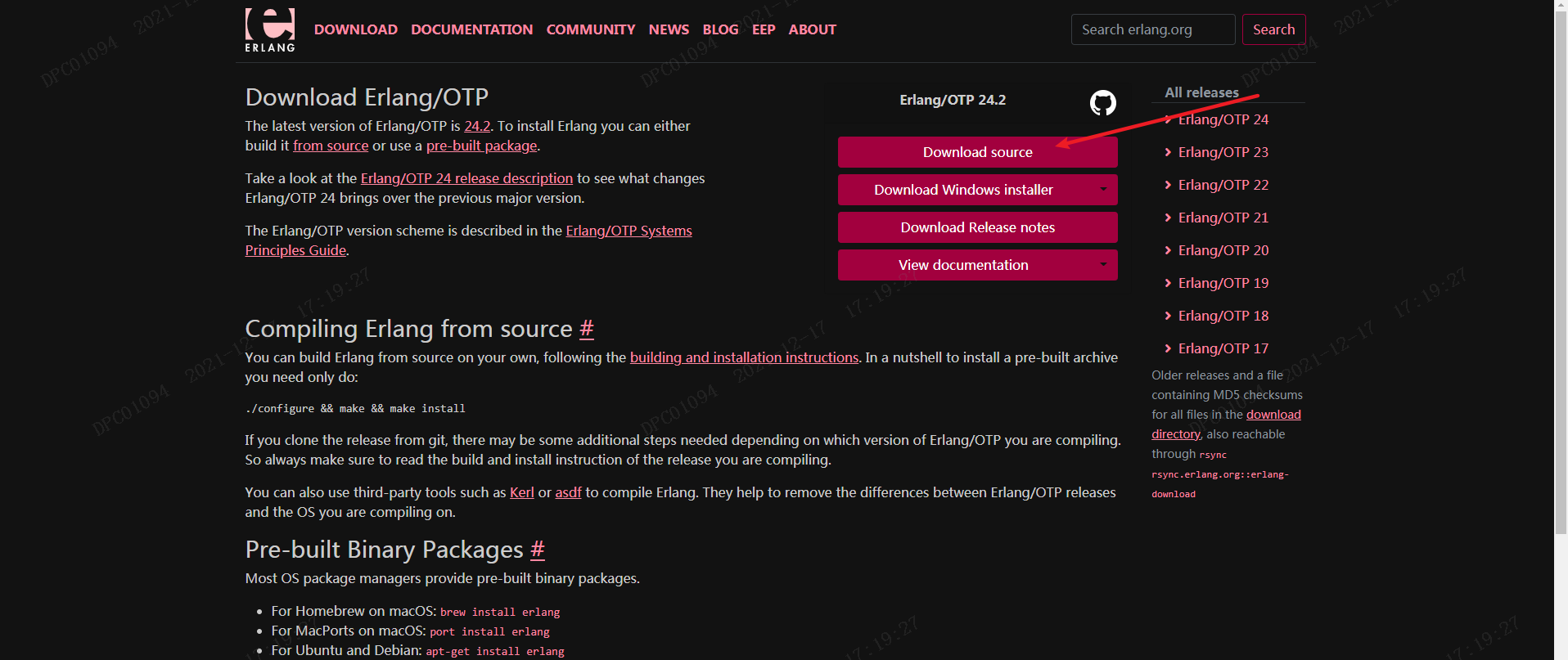Expand the Erlang/OTP 24 chevron

[x=1168, y=119]
